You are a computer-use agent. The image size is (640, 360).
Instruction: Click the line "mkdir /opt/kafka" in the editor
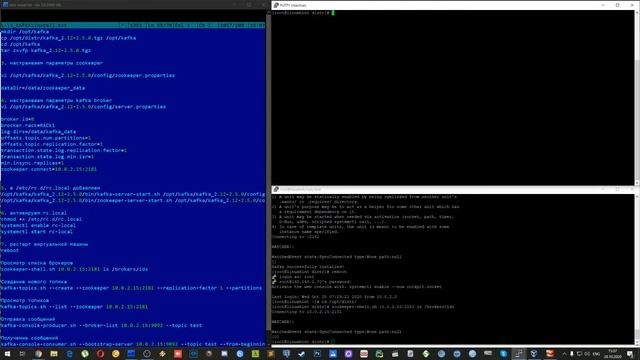[x=25, y=31]
